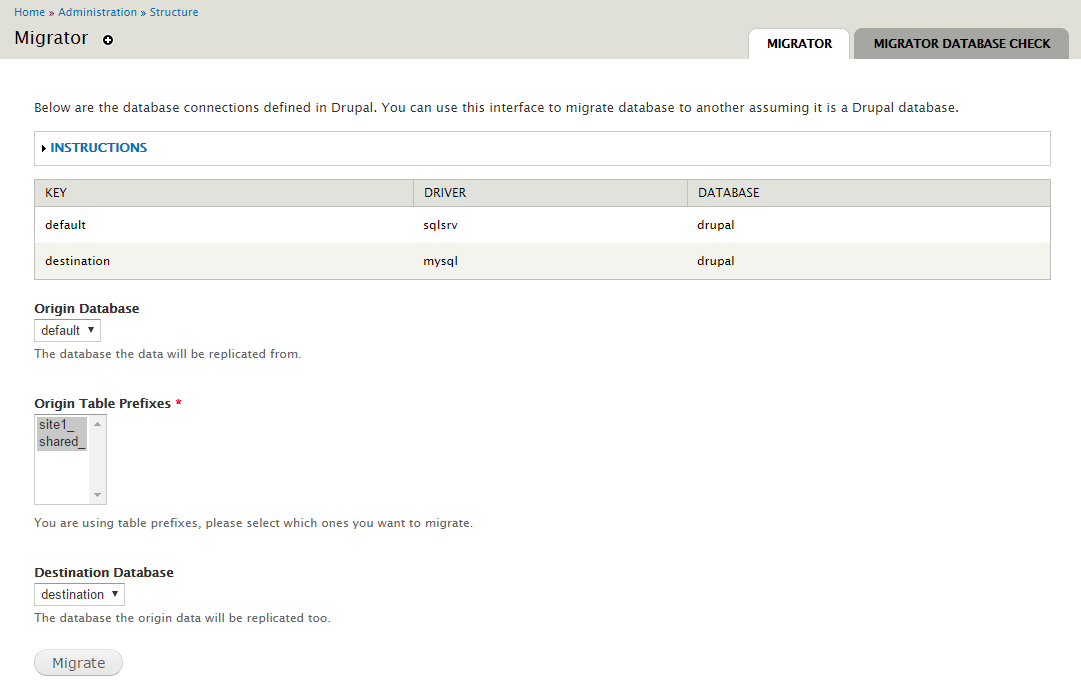Viewport: 1081px width, 695px height.
Task: Switch to the Migrator tab
Action: pyautogui.click(x=799, y=43)
